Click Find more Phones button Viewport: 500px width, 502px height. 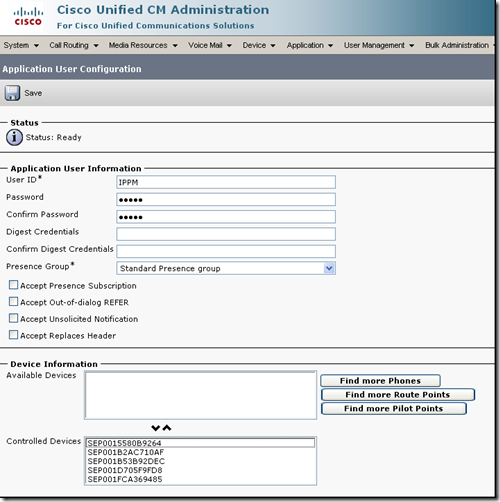[380, 381]
